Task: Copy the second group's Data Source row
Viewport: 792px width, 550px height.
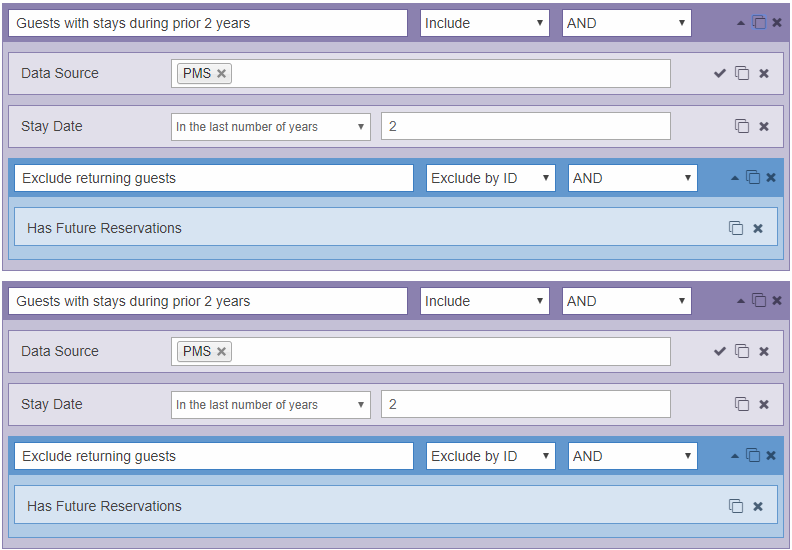Action: click(x=742, y=351)
